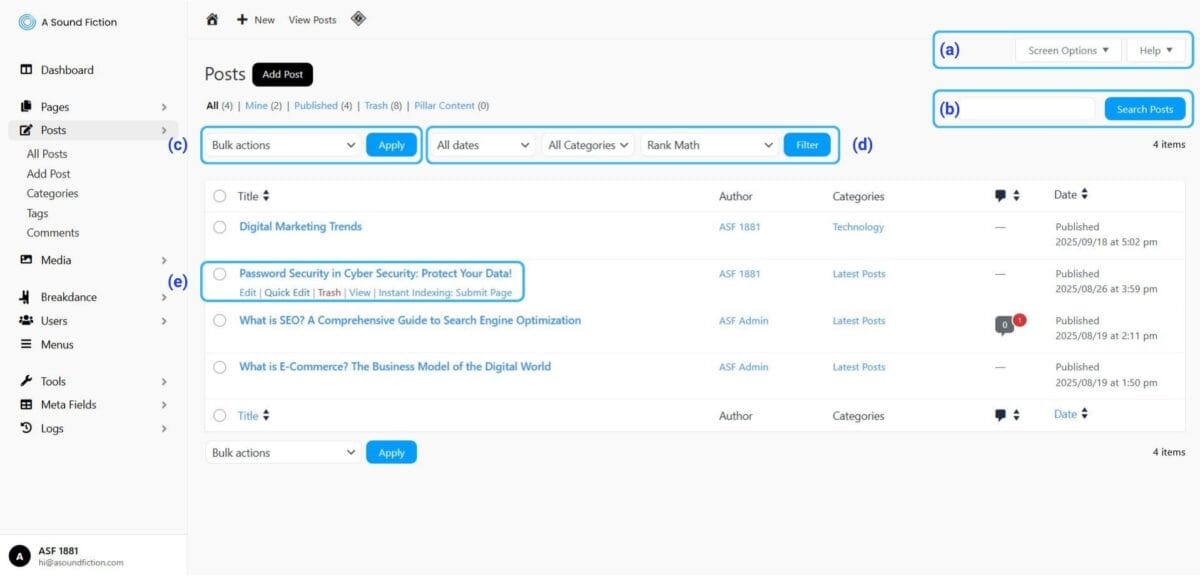The image size is (1200, 576).
Task: Check the What is E-Commerce post checkbox
Action: click(220, 367)
